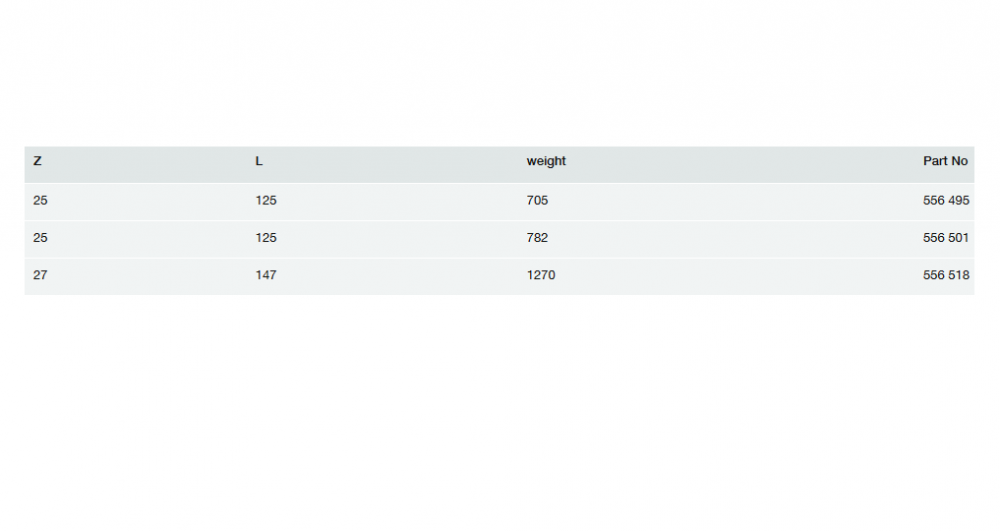Image resolution: width=1000 pixels, height=531 pixels.
Task: Select the Z value 27
Action: pyautogui.click(x=40, y=275)
